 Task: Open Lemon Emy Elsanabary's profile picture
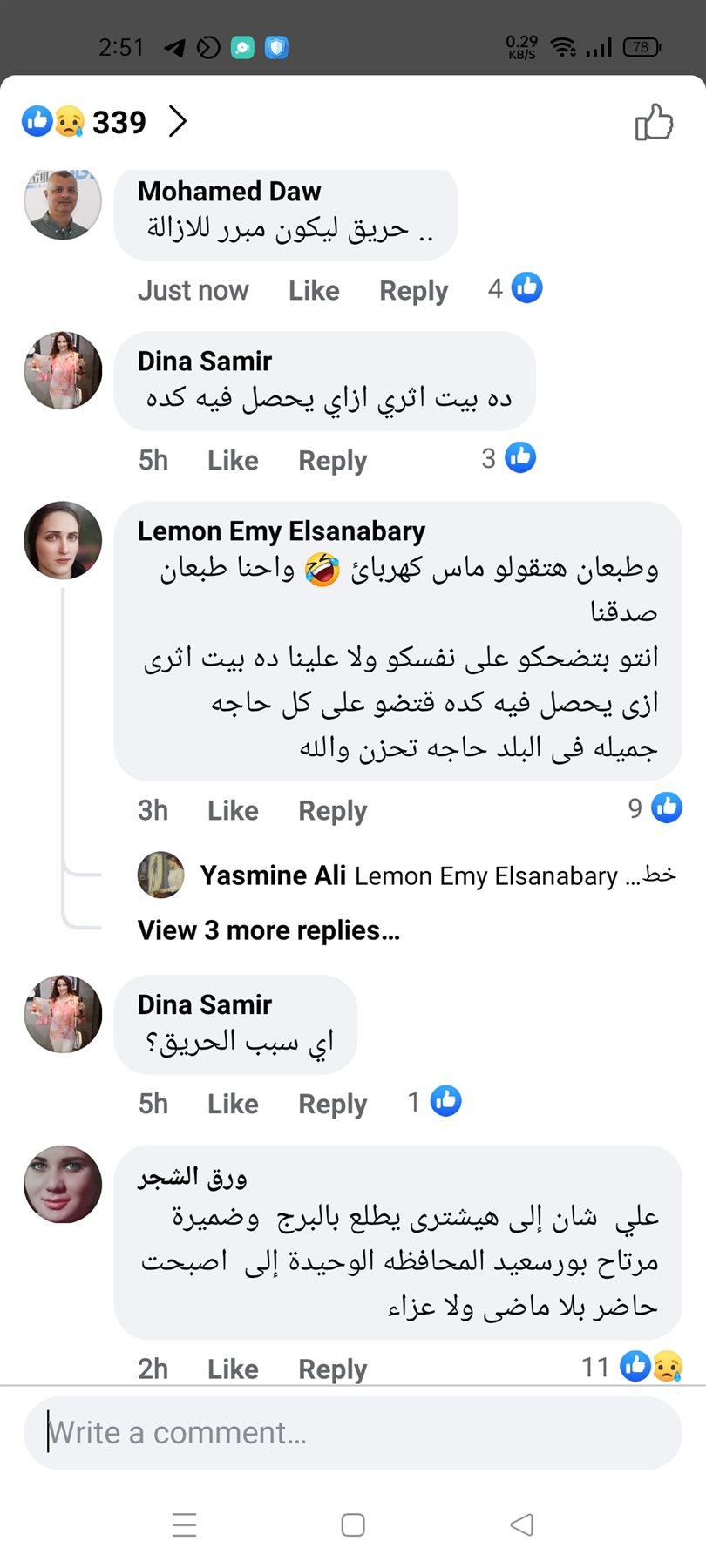click(63, 541)
